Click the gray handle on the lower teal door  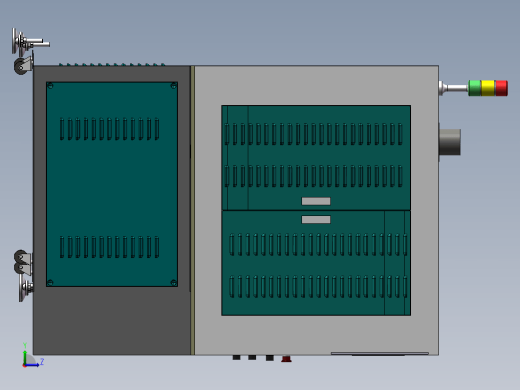pos(316,219)
